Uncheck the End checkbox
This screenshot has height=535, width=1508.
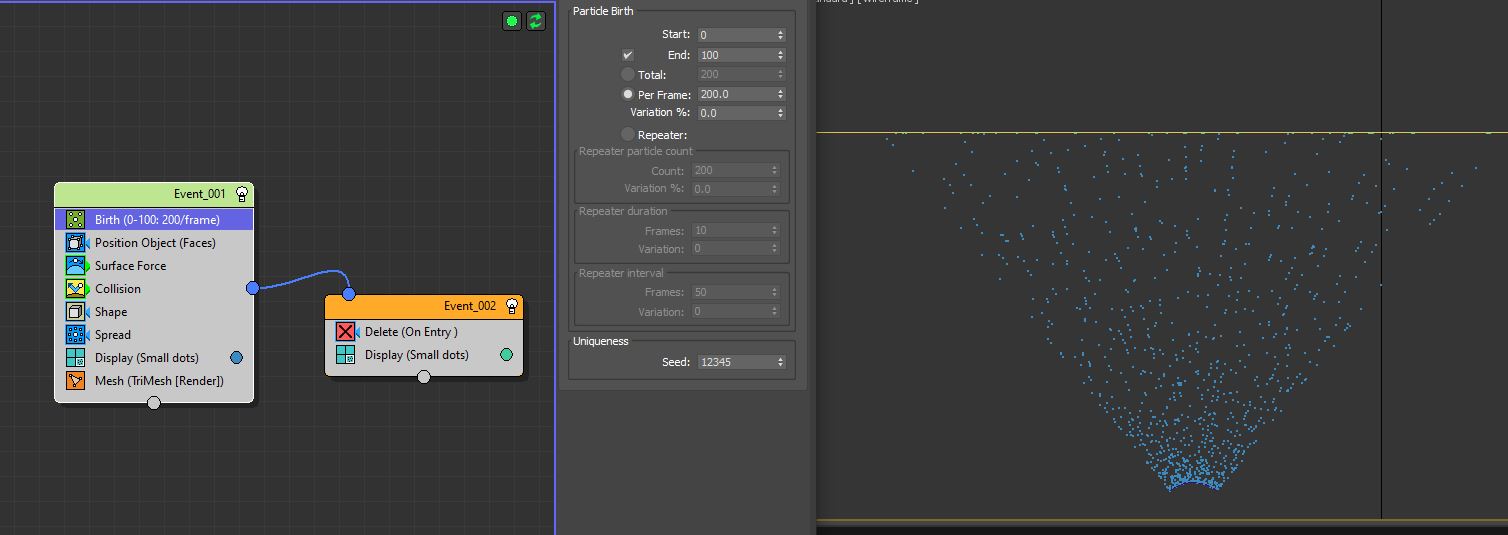[628, 55]
